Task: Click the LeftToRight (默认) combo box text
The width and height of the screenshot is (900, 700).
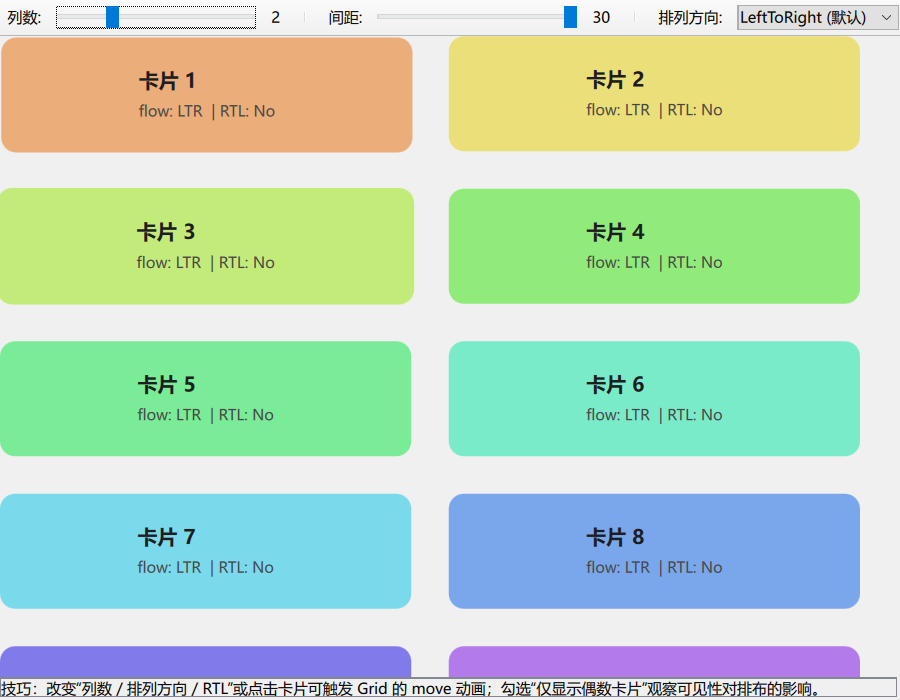Action: coord(800,17)
